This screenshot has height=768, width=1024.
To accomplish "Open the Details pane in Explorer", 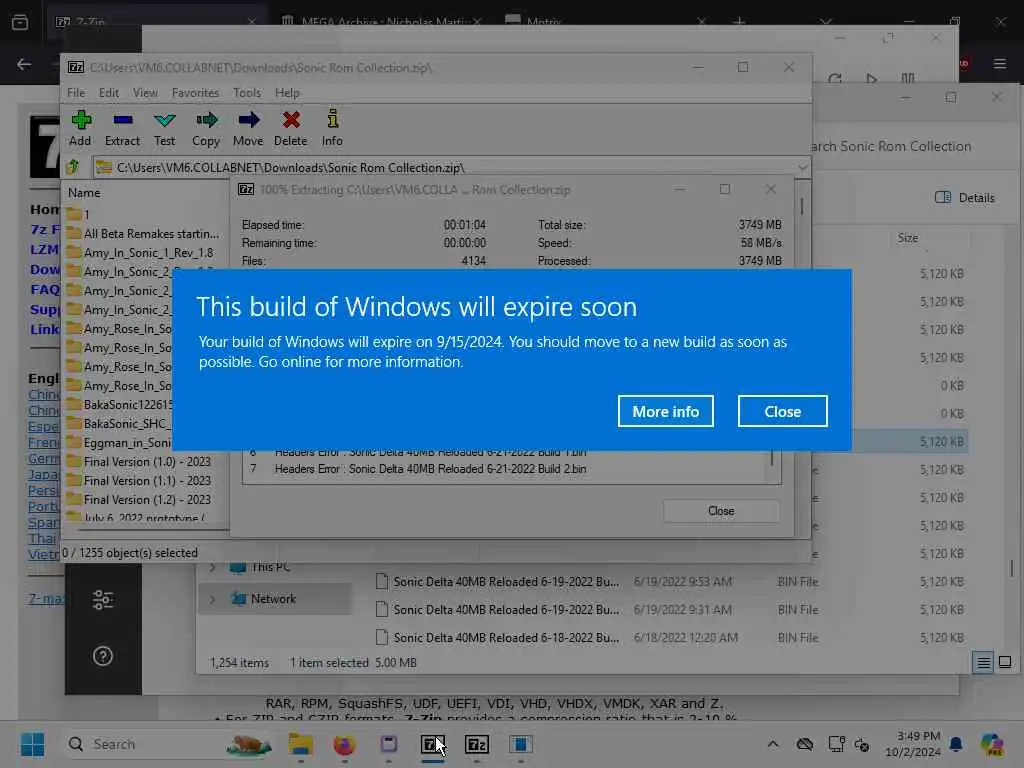I will (x=965, y=197).
